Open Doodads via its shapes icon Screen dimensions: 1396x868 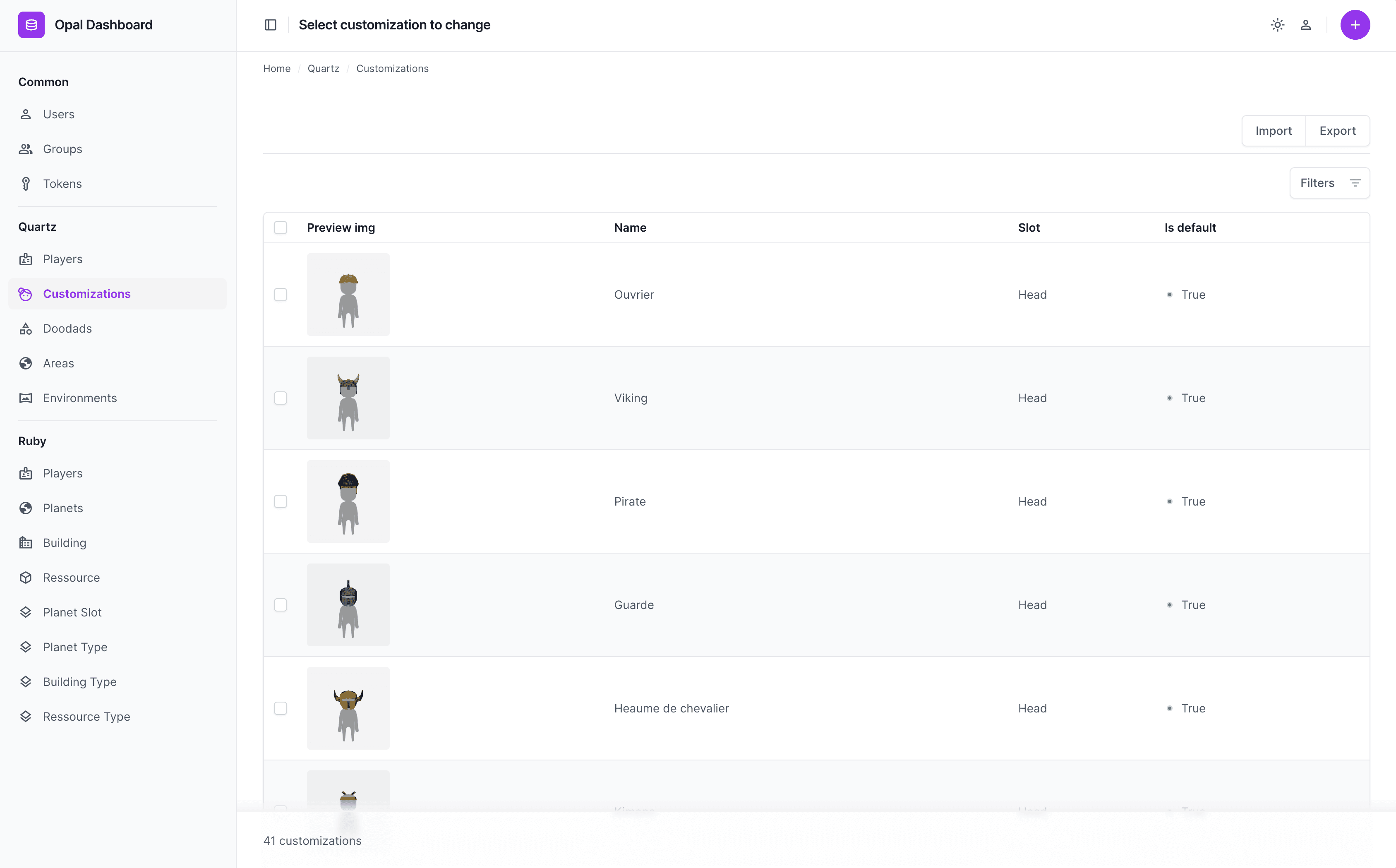(26, 328)
